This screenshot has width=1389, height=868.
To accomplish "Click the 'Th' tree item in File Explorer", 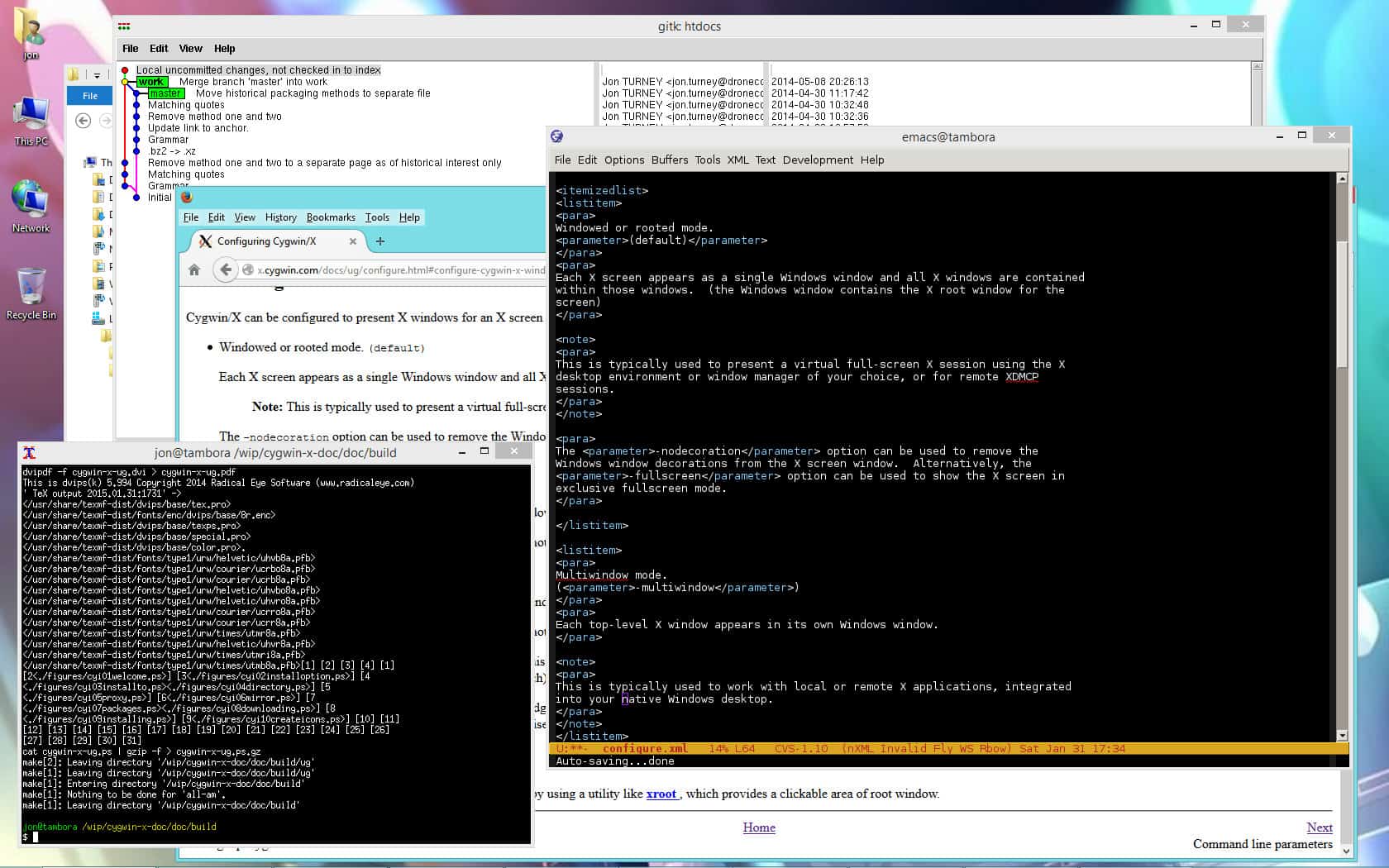I will pyautogui.click(x=99, y=163).
